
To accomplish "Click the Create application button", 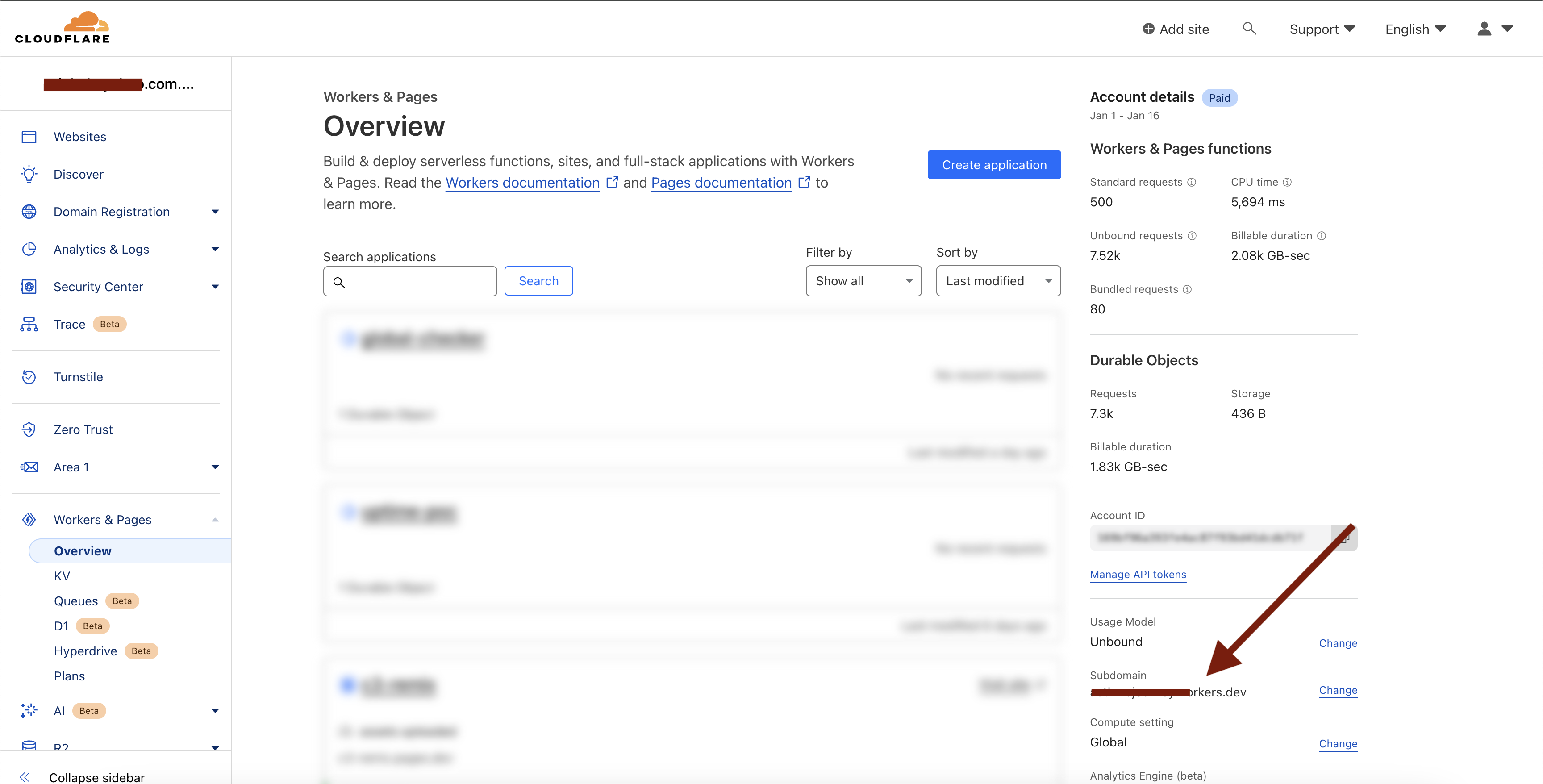I will tap(994, 165).
